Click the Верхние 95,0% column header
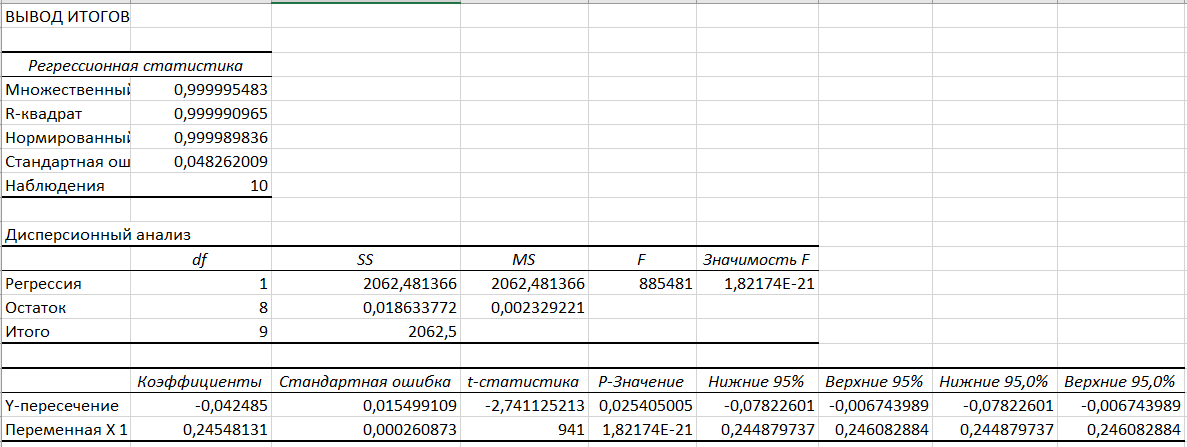Screen dimensions: 1187x447 pyautogui.click(x=1122, y=380)
